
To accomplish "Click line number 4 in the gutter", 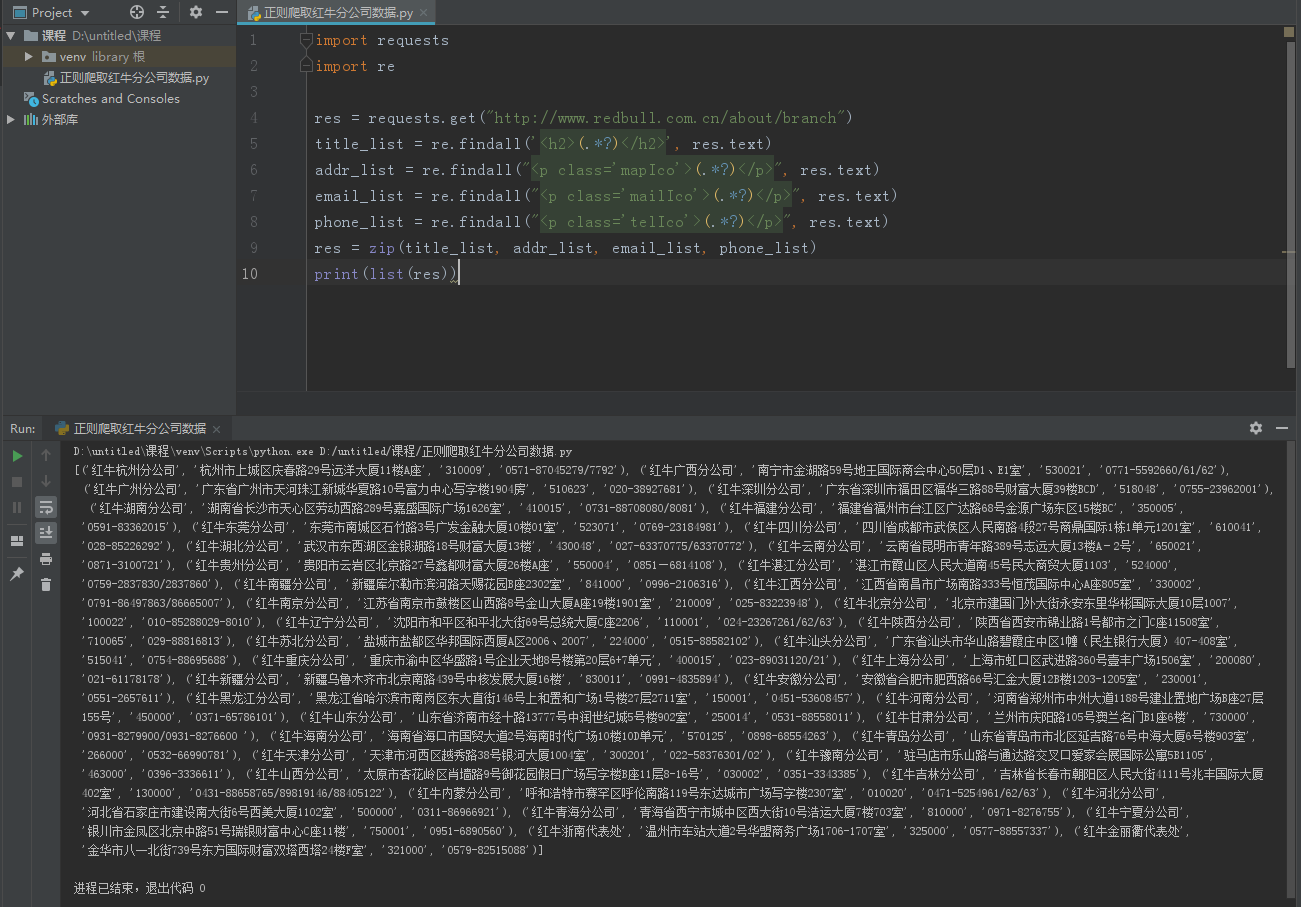I will 253,118.
